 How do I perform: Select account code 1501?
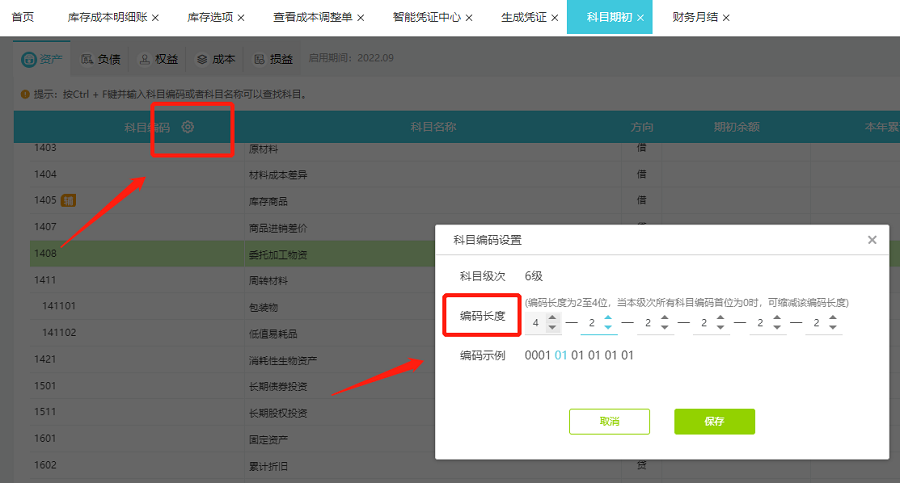point(45,385)
